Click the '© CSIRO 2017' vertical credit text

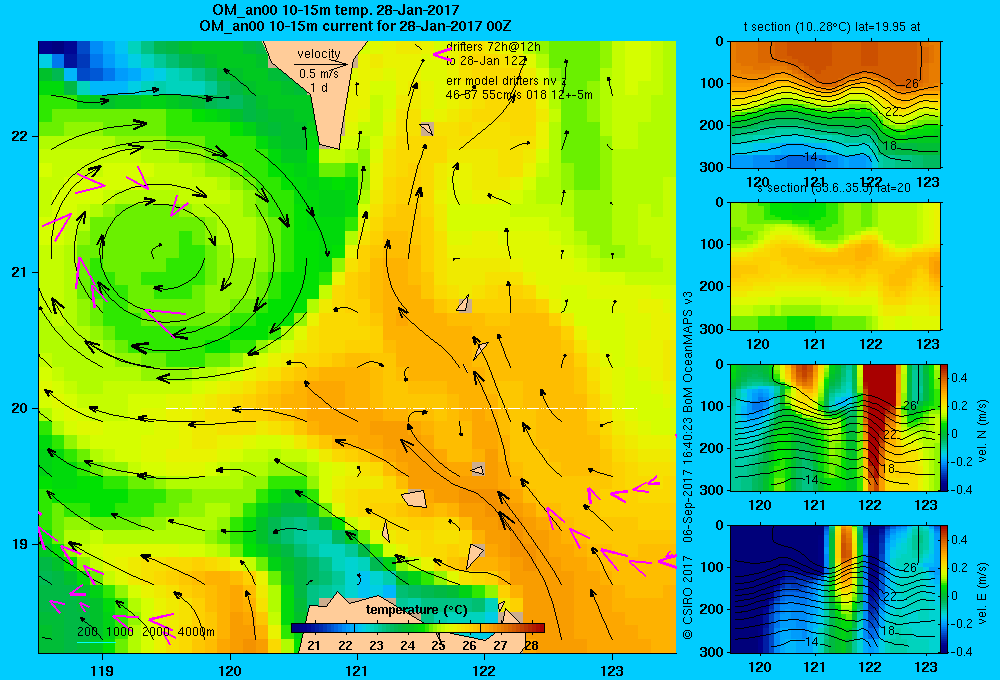point(688,599)
